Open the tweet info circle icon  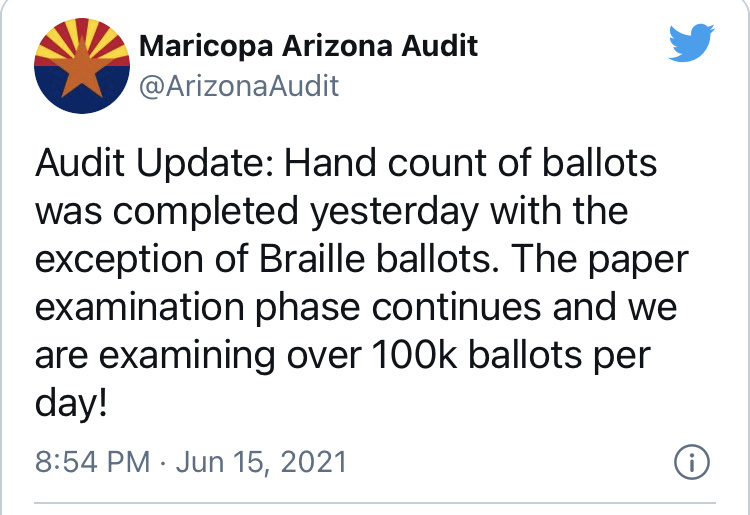click(692, 462)
